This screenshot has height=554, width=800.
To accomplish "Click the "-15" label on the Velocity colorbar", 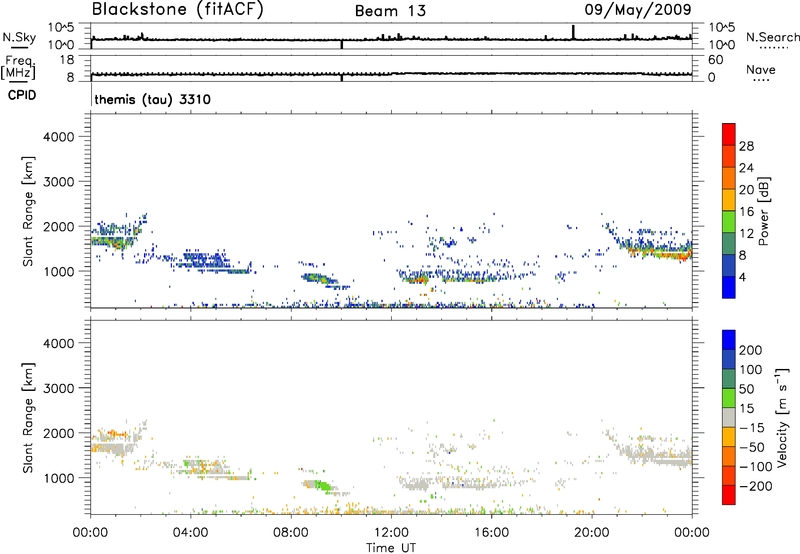I will 752,428.
